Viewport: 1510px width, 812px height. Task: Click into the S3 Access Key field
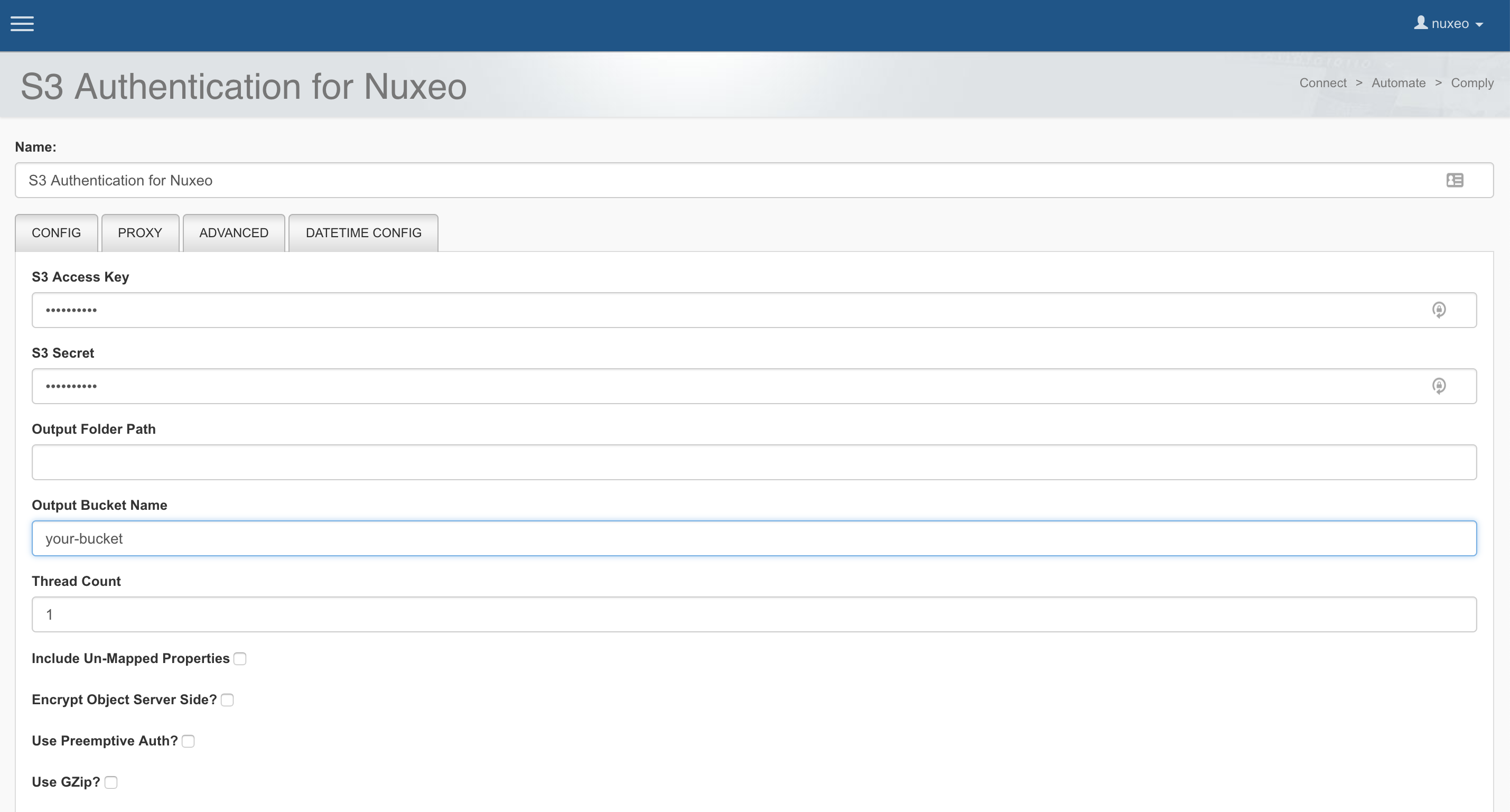pos(754,310)
